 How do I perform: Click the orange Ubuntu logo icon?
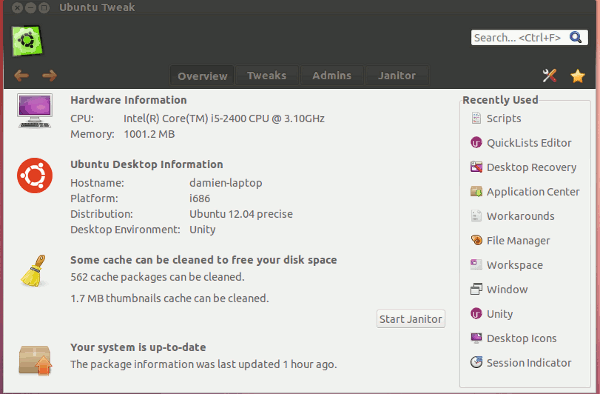tap(34, 175)
